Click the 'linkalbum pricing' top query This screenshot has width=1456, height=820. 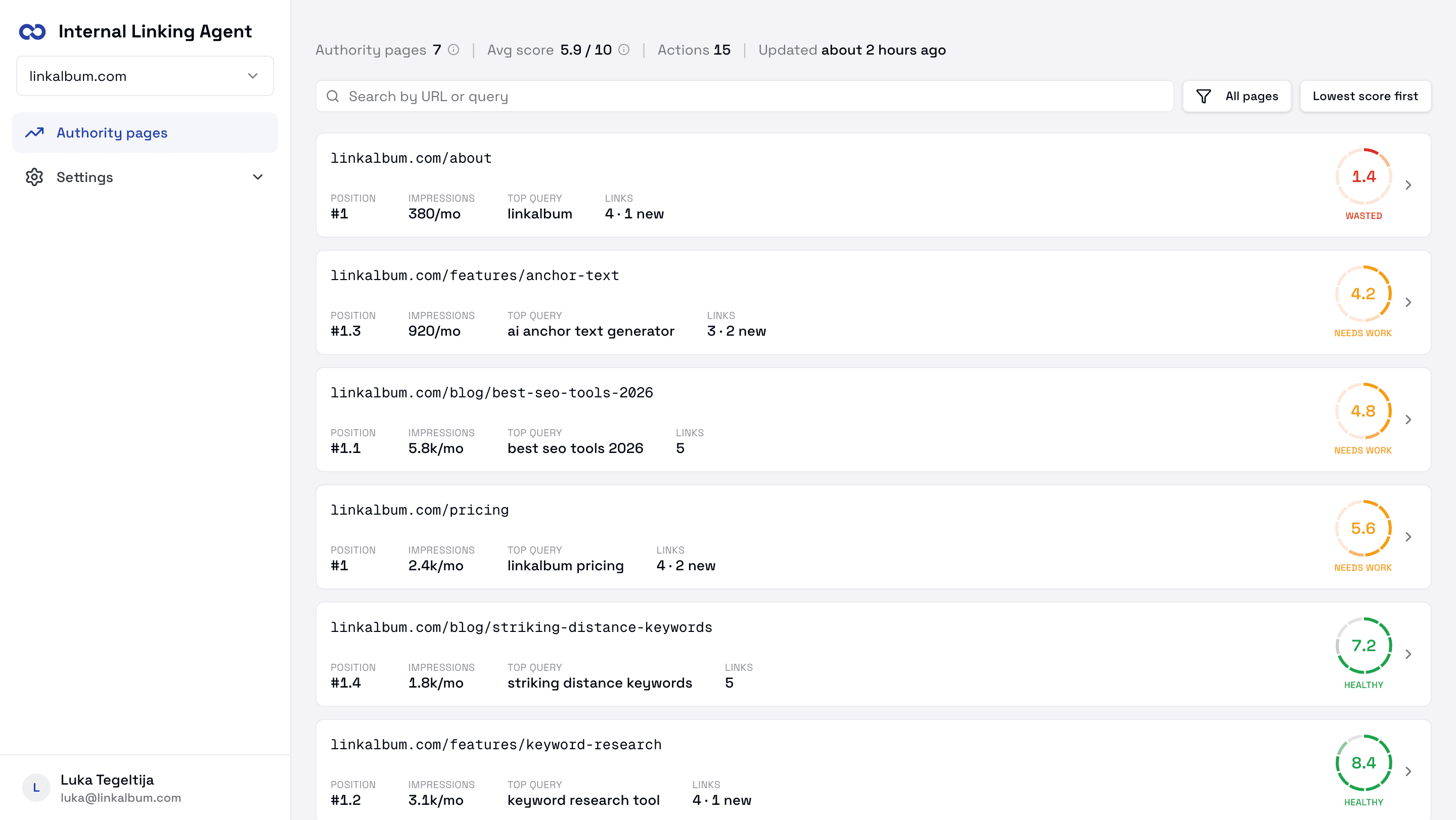[x=565, y=566]
